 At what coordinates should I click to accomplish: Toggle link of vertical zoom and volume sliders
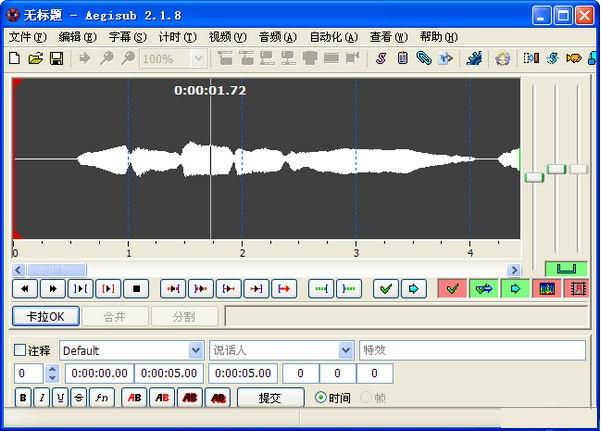pyautogui.click(x=566, y=269)
